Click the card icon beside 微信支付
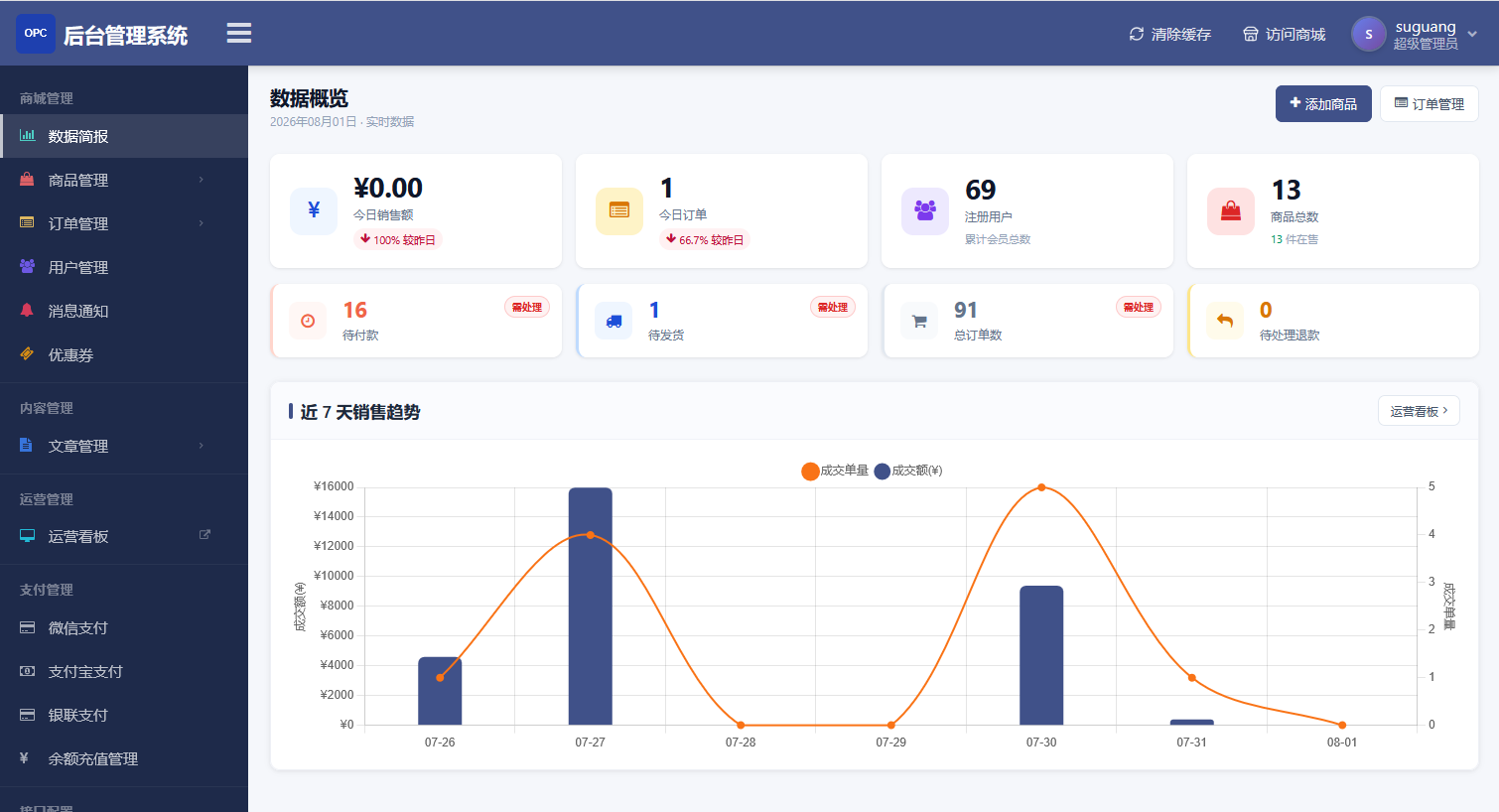Screen dimensions: 1499x812 point(28,627)
